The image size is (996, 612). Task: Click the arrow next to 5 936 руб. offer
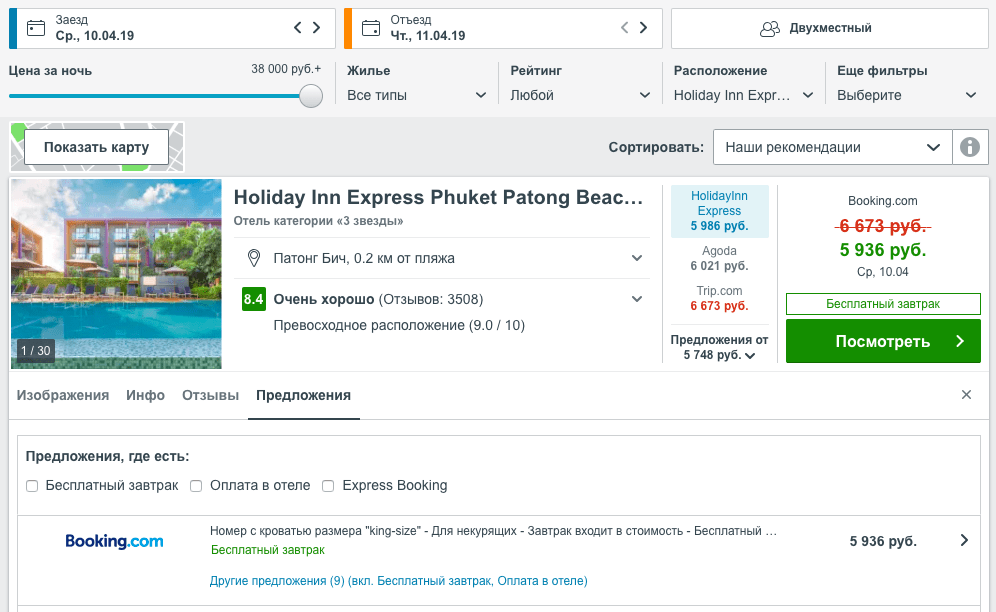964,540
